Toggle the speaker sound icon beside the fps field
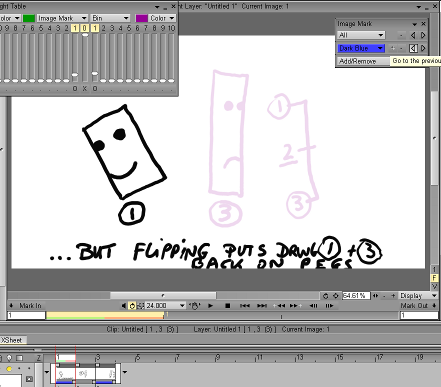 point(124,305)
